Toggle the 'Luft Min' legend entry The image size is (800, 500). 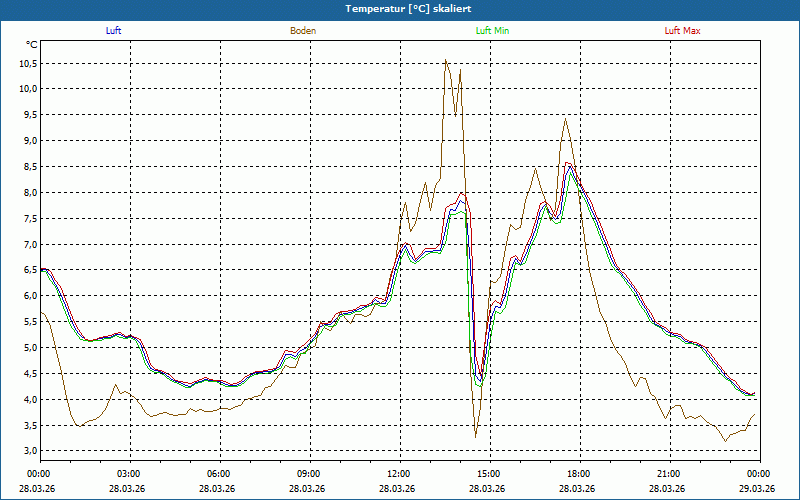492,31
